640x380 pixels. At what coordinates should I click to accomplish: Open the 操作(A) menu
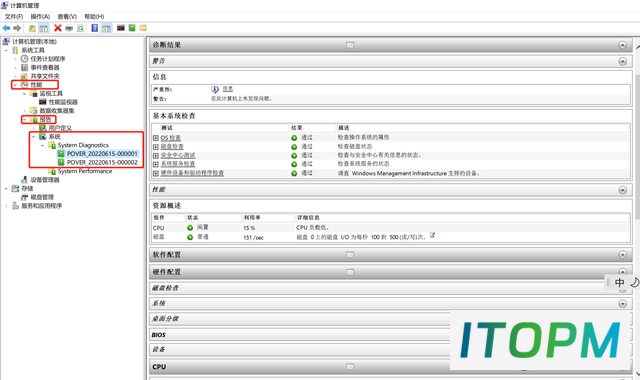click(x=40, y=16)
